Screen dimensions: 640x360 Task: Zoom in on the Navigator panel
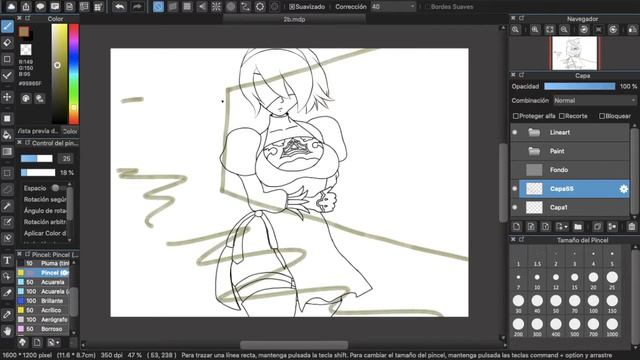[x=535, y=29]
